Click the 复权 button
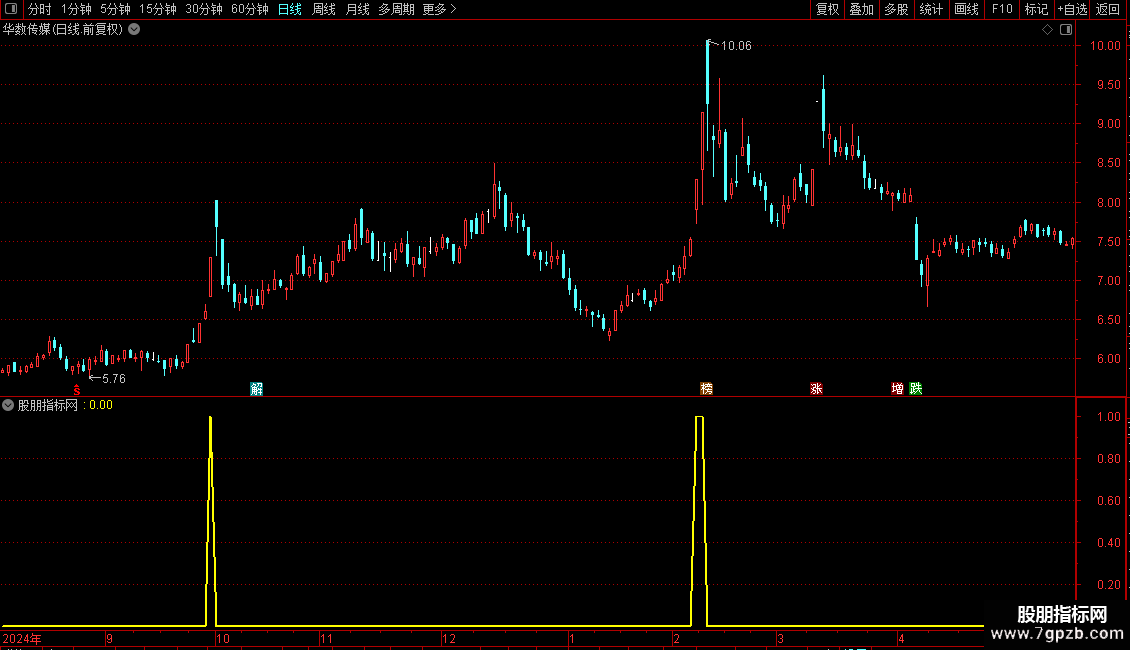The width and height of the screenshot is (1130, 650). (827, 9)
